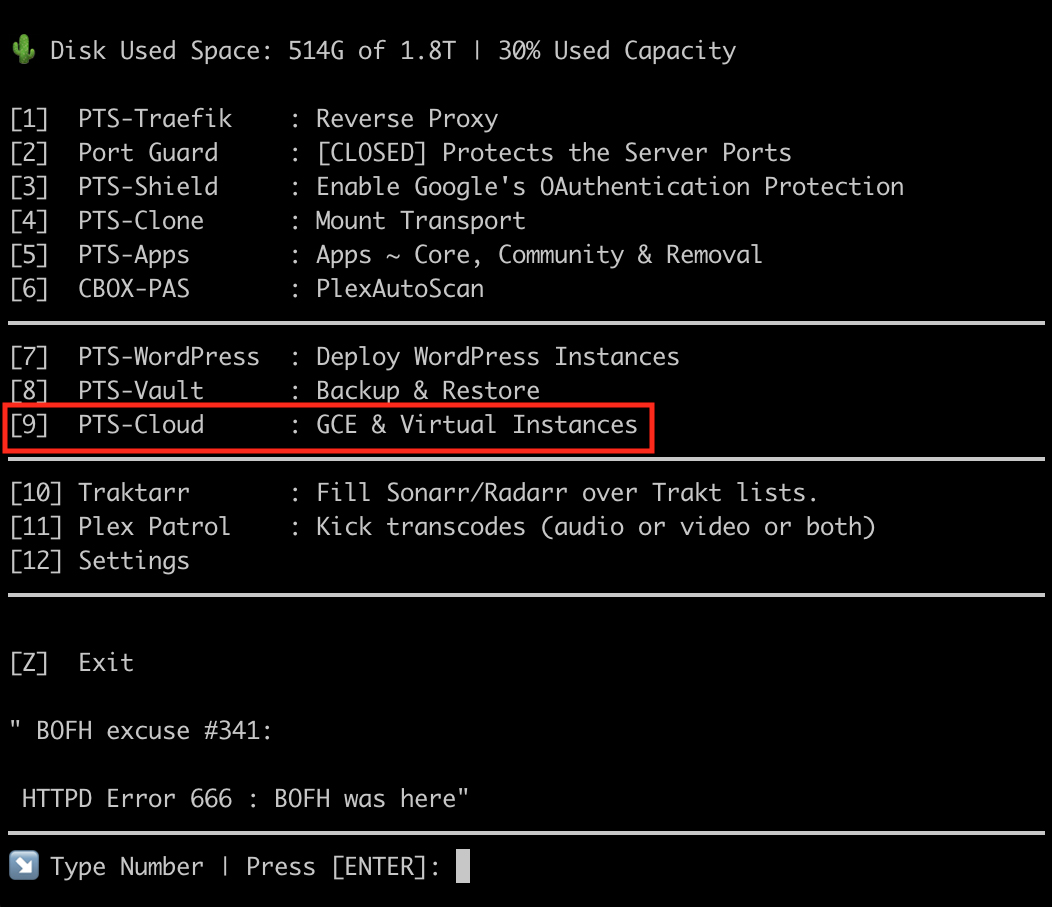Click the BOFH excuse #341 line
Viewport: 1052px width, 907px height.
click(142, 731)
